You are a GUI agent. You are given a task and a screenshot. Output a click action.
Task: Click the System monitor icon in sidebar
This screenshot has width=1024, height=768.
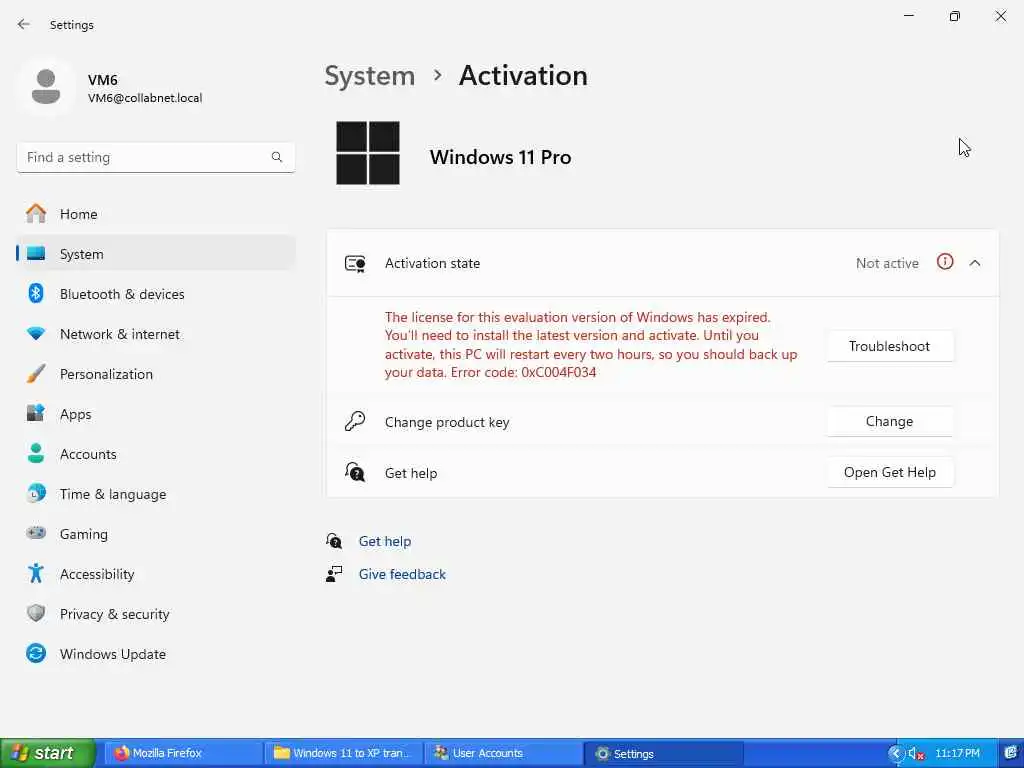click(x=36, y=253)
